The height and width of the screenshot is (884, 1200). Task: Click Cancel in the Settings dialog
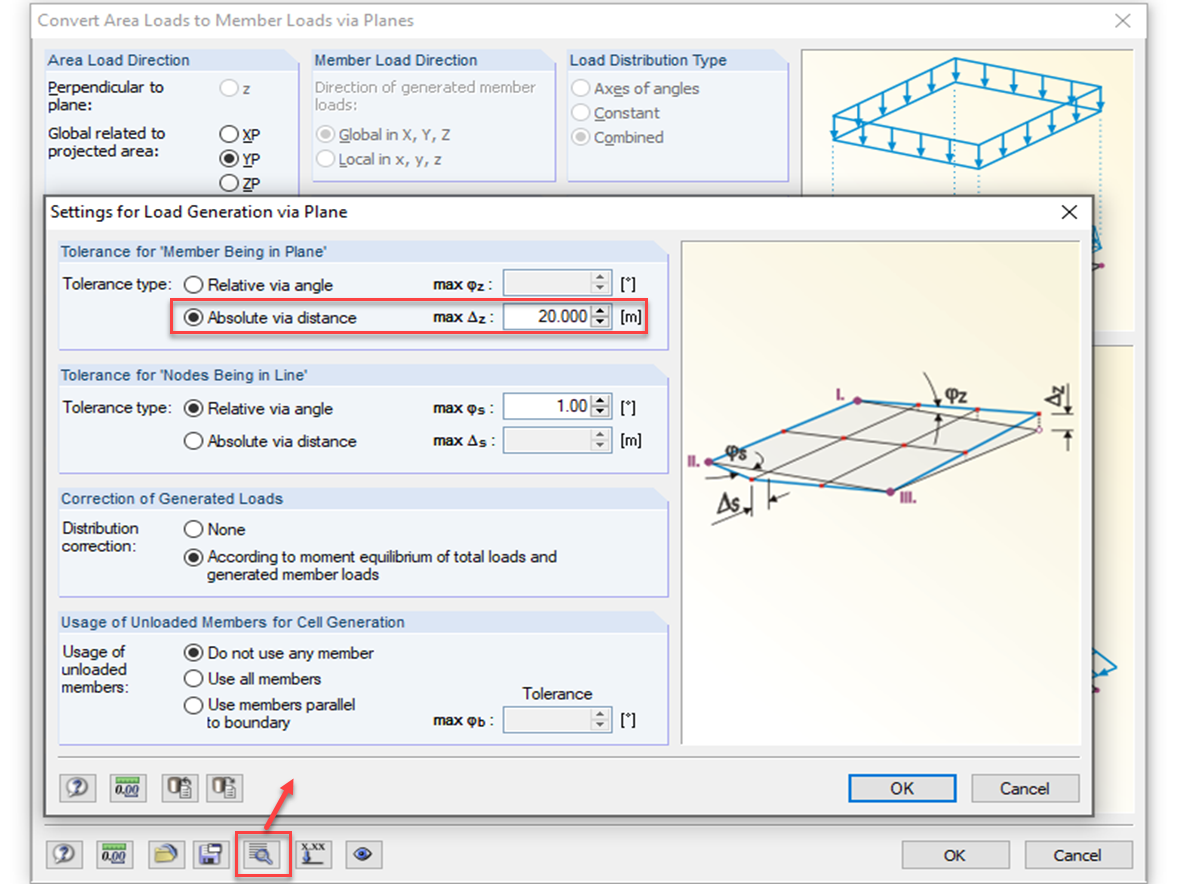click(x=1025, y=788)
